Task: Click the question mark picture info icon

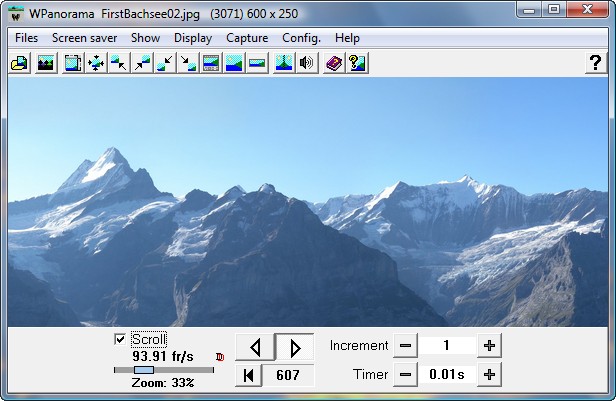Action: coord(357,63)
